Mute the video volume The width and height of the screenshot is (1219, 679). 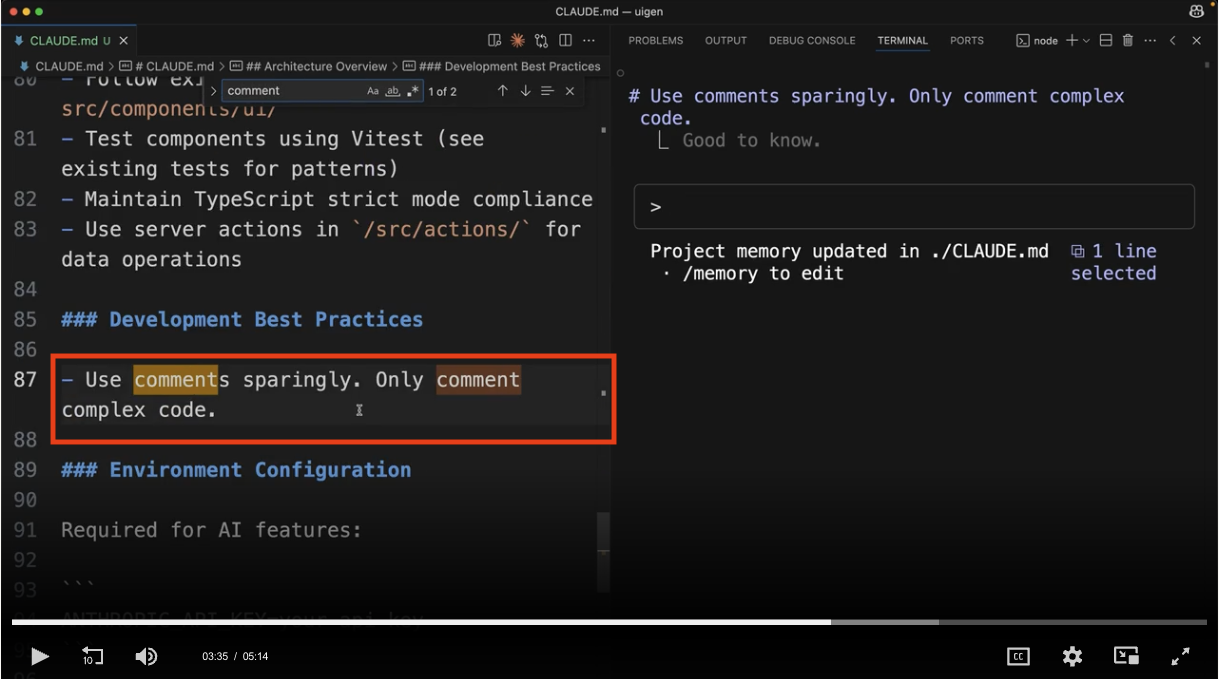point(146,656)
